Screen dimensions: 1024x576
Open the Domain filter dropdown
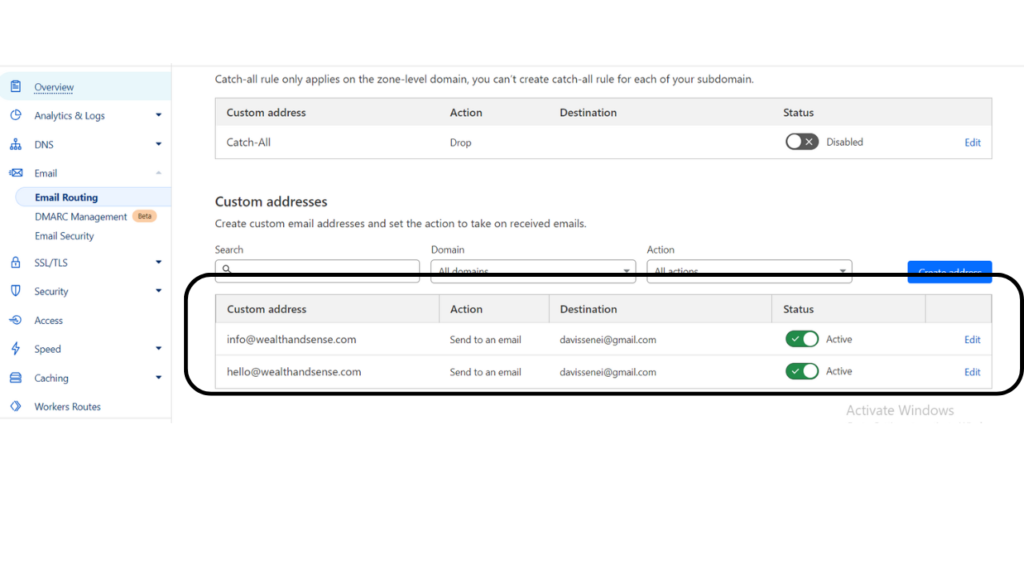(x=532, y=270)
